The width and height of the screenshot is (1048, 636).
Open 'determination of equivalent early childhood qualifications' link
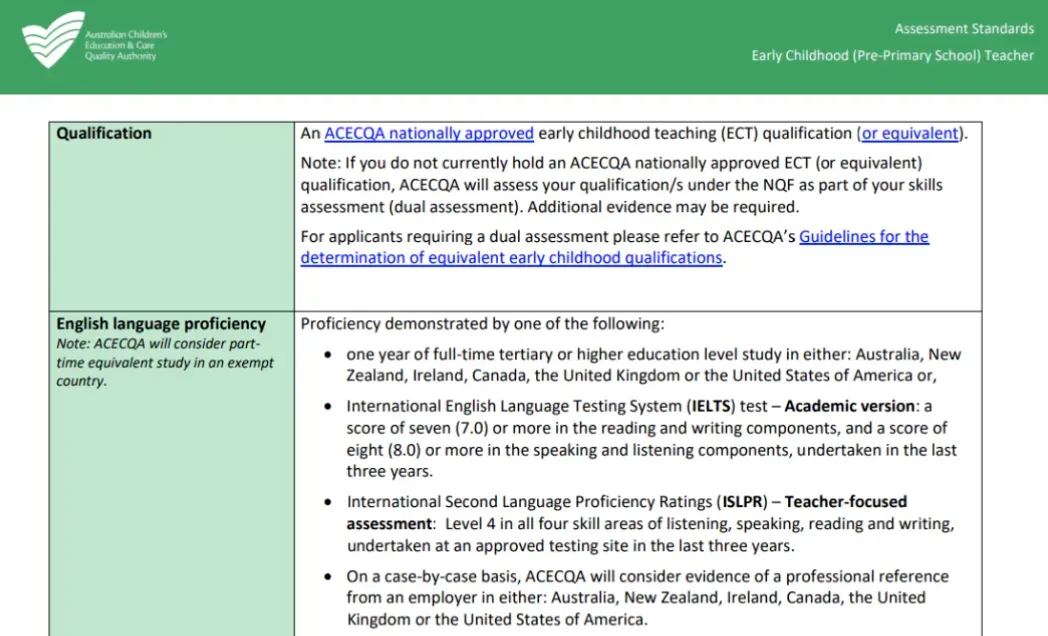(x=511, y=258)
